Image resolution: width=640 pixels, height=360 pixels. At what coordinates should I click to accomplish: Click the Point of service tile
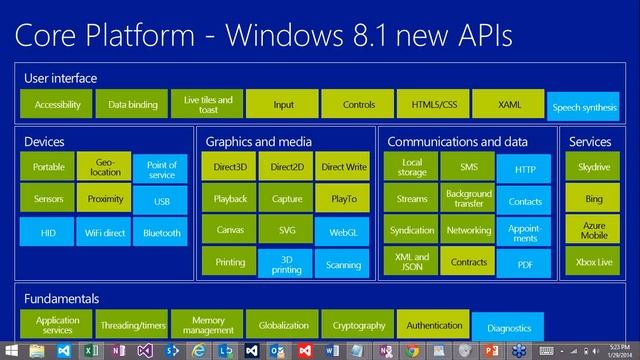[x=160, y=169]
